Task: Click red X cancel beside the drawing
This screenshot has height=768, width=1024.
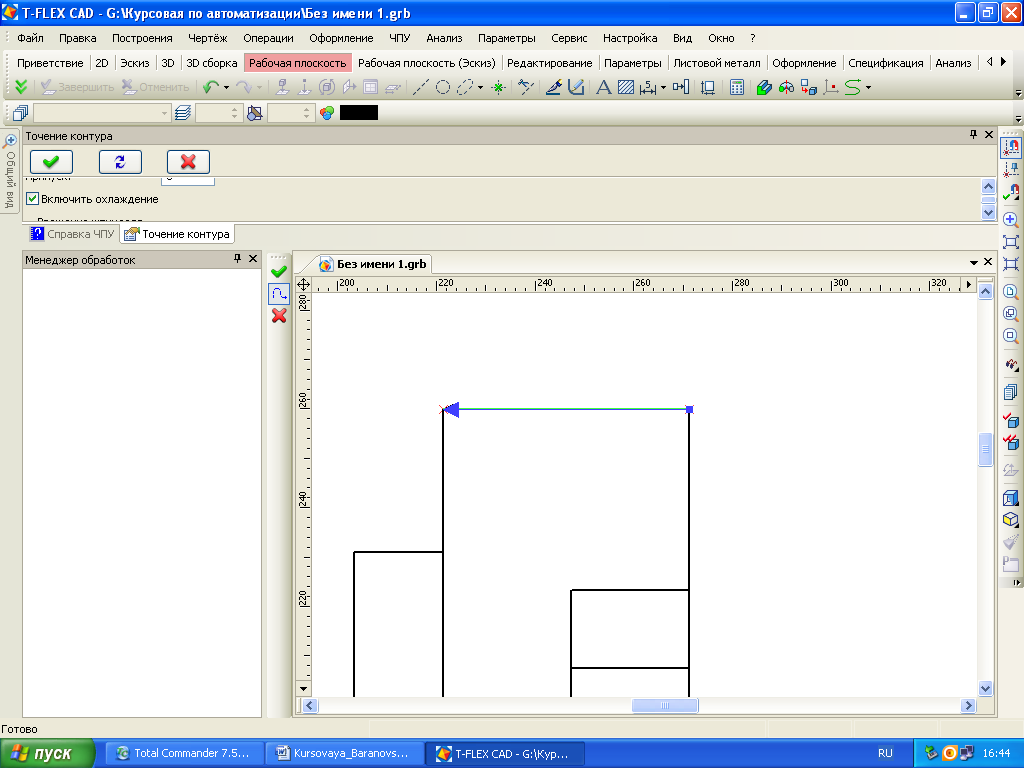Action: point(279,315)
